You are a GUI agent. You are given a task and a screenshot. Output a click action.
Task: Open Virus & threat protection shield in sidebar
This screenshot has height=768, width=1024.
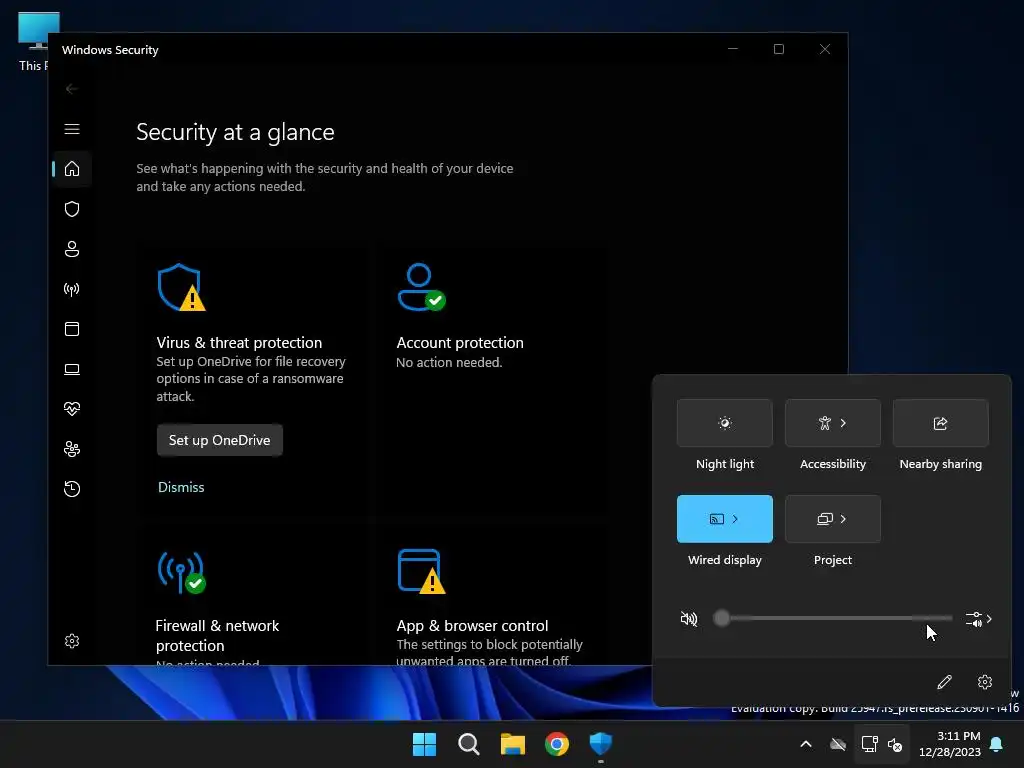[x=72, y=209]
